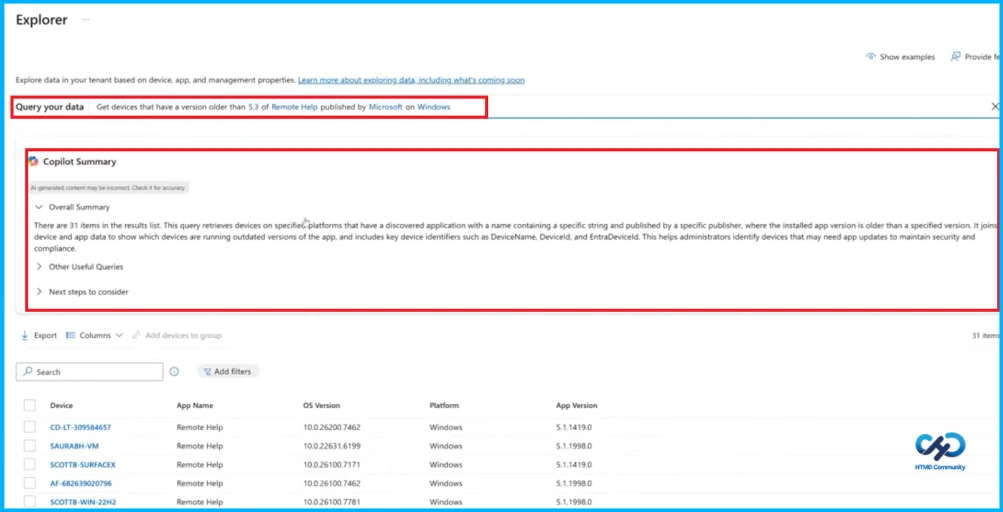Click the Export button
Screen dimensions: 1003x512
38,335
